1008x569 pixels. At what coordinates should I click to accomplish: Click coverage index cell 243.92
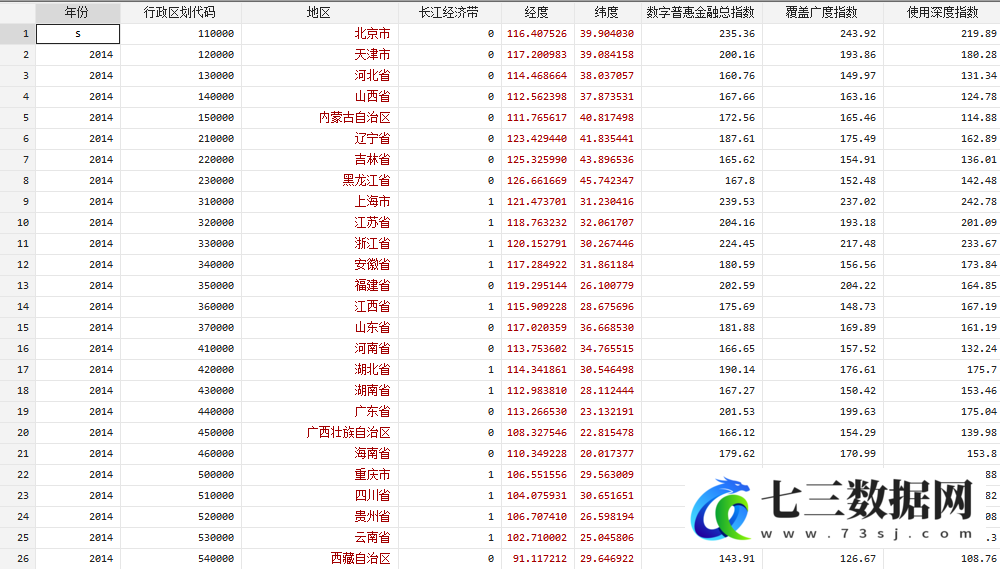tap(822, 33)
